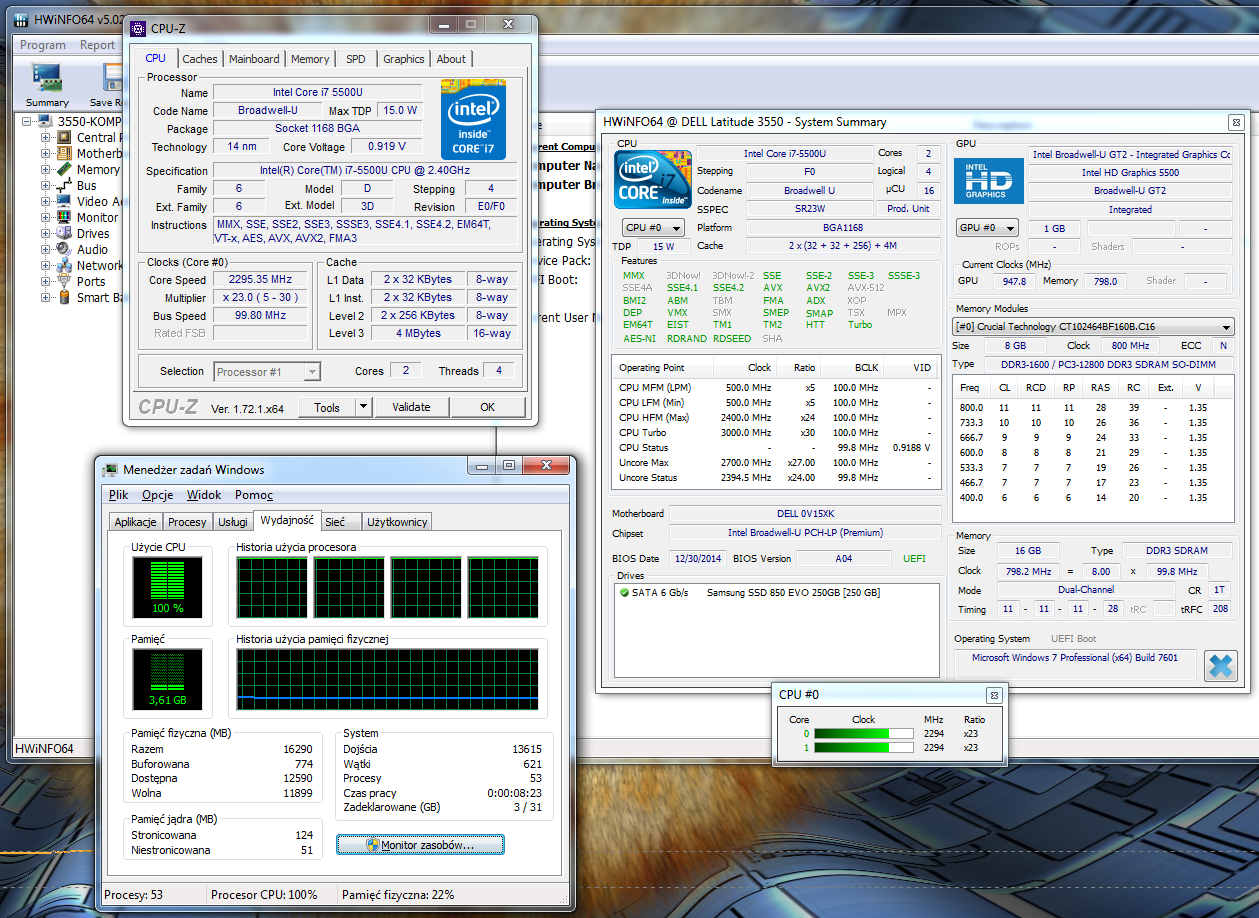The image size is (1259, 918).
Task: Open the Tools dropdown arrow in CPU-Z
Action: tap(364, 407)
